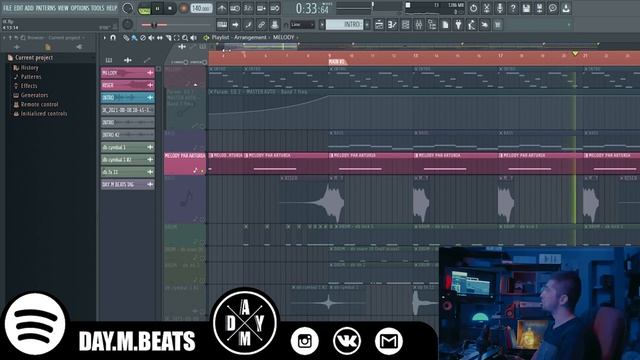640x360 pixels.
Task: Open the Playlist view icon
Action: (x=379, y=25)
